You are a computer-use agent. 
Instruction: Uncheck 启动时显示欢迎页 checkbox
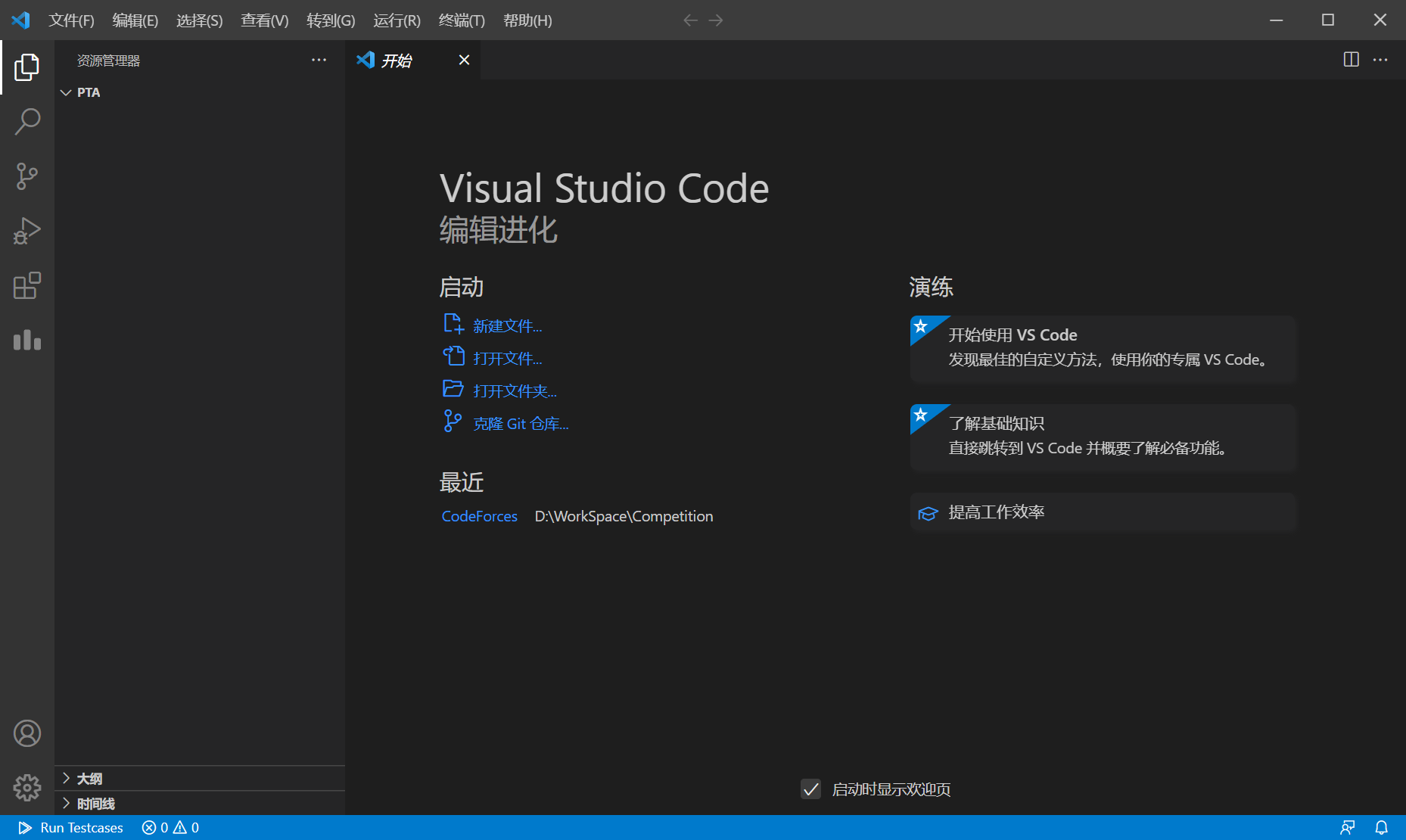point(810,789)
